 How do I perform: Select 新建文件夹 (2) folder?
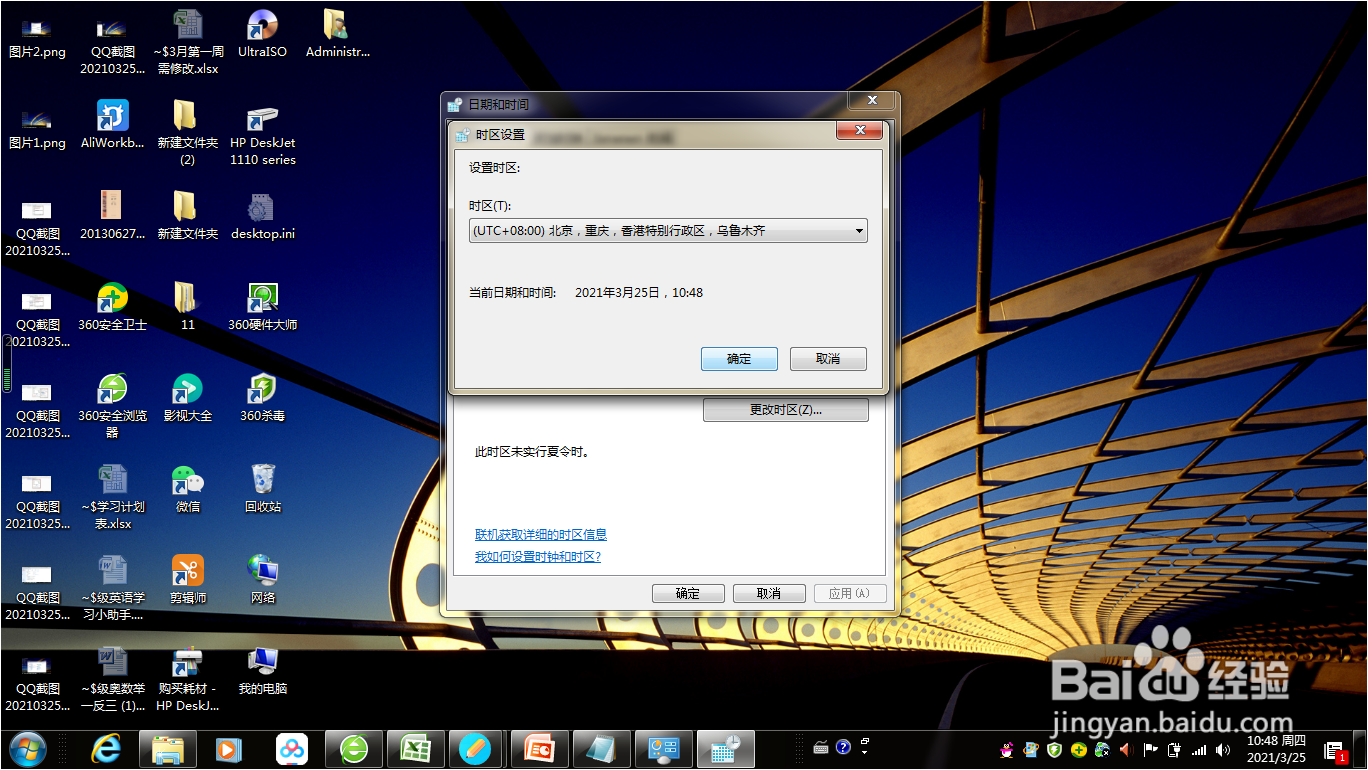point(188,133)
